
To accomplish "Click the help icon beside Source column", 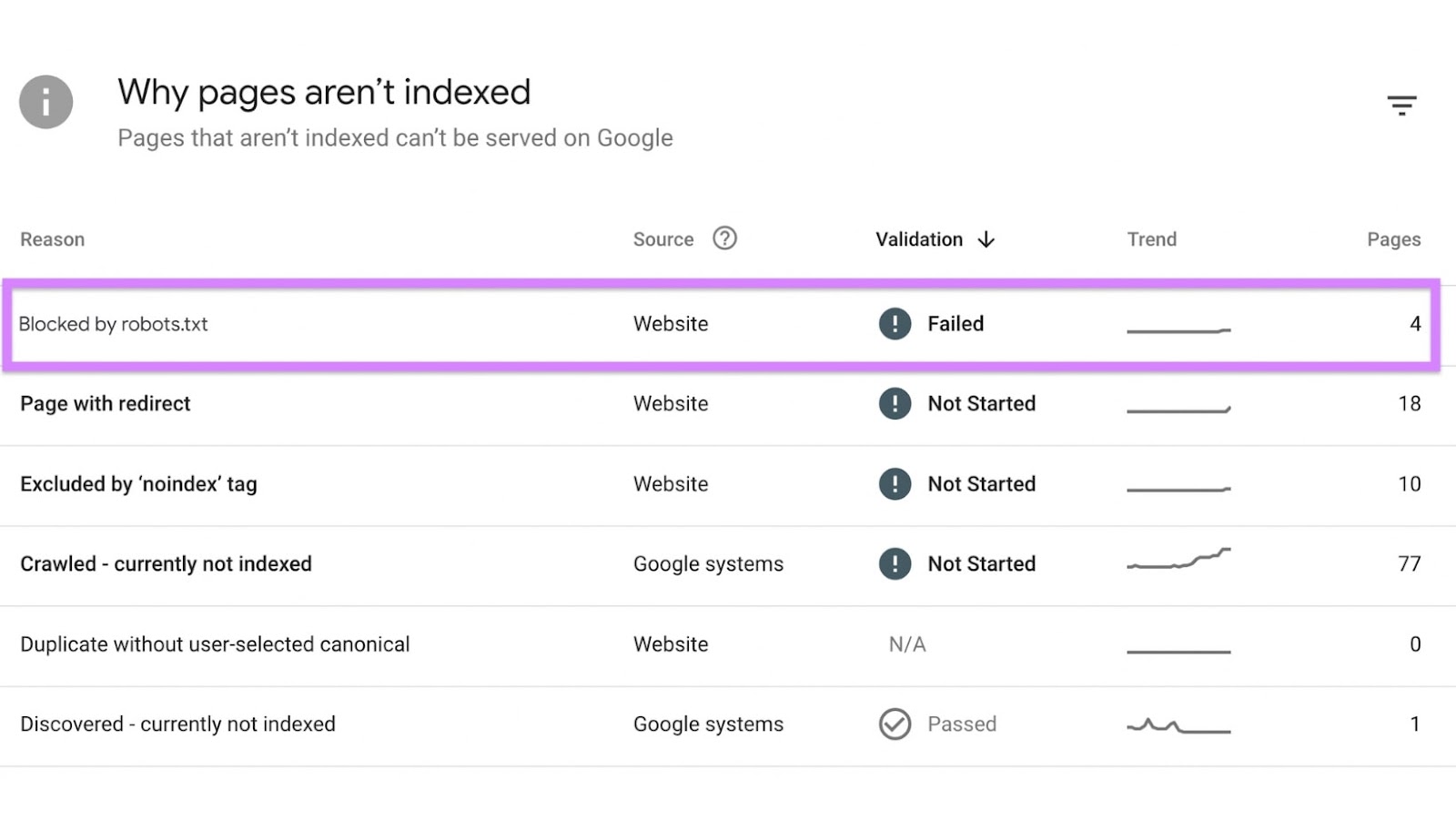I will point(723,238).
